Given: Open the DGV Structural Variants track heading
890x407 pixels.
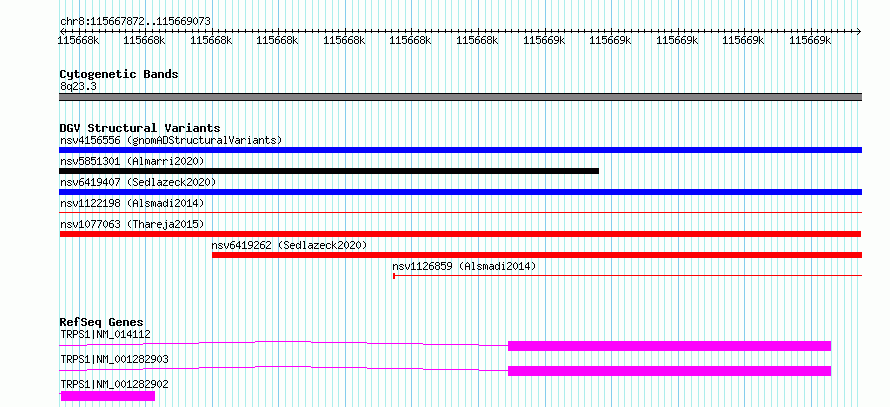Looking at the screenshot, I should (140, 128).
